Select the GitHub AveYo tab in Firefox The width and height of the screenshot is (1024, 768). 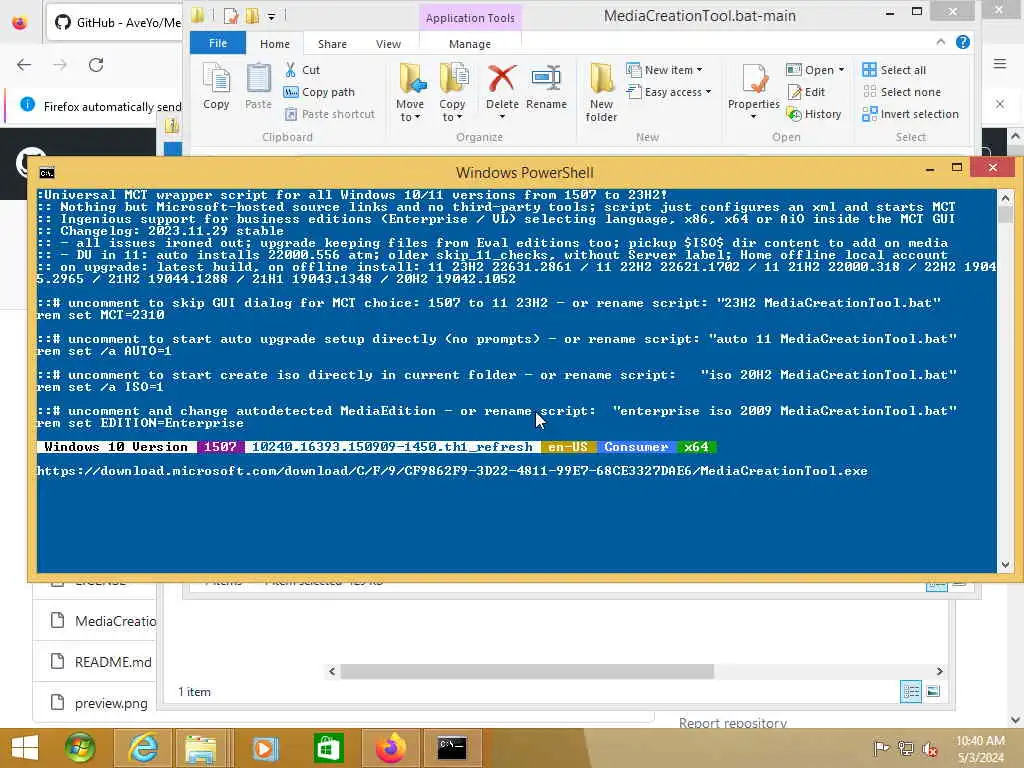pyautogui.click(x=116, y=22)
